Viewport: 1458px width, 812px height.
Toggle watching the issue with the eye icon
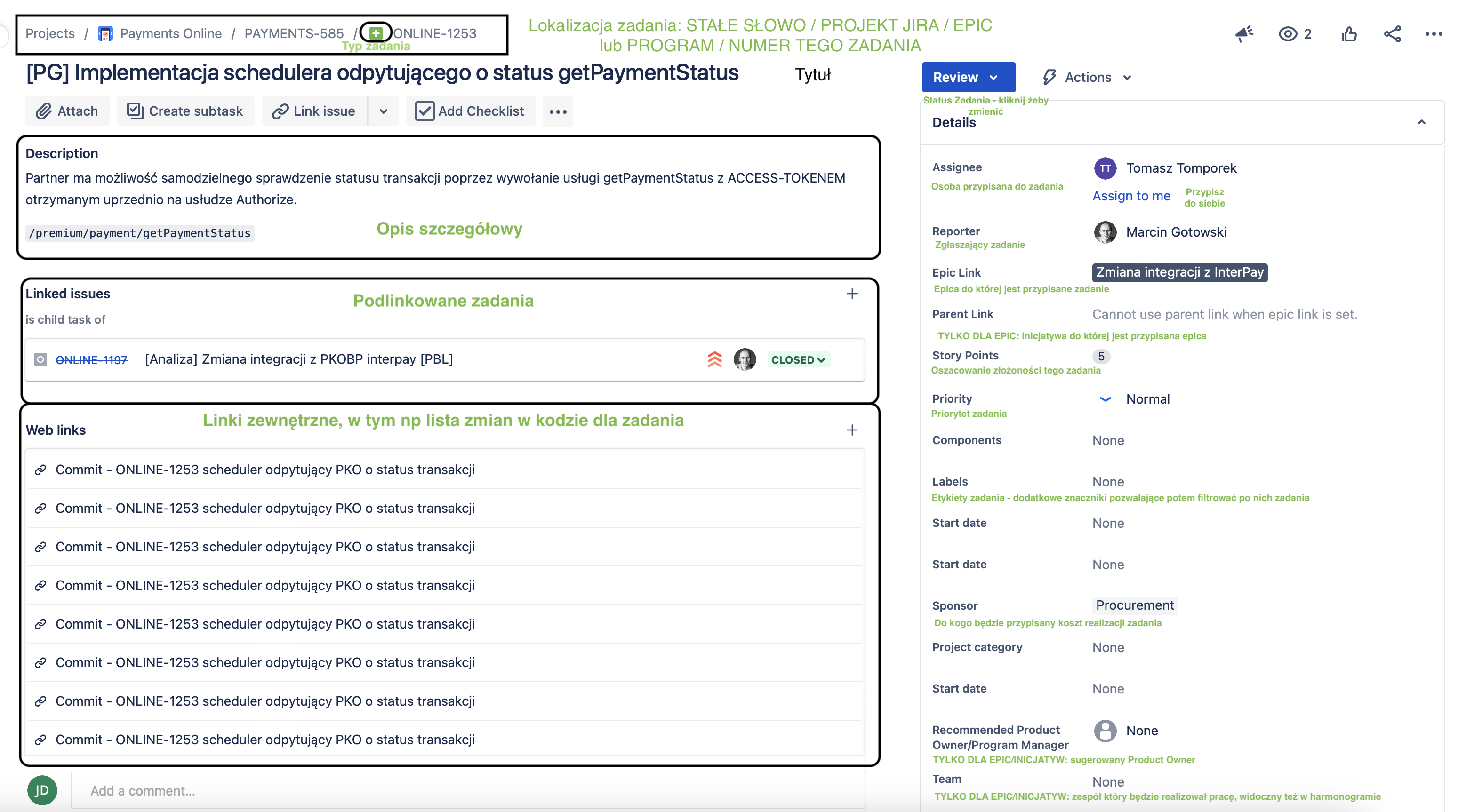(x=1290, y=34)
